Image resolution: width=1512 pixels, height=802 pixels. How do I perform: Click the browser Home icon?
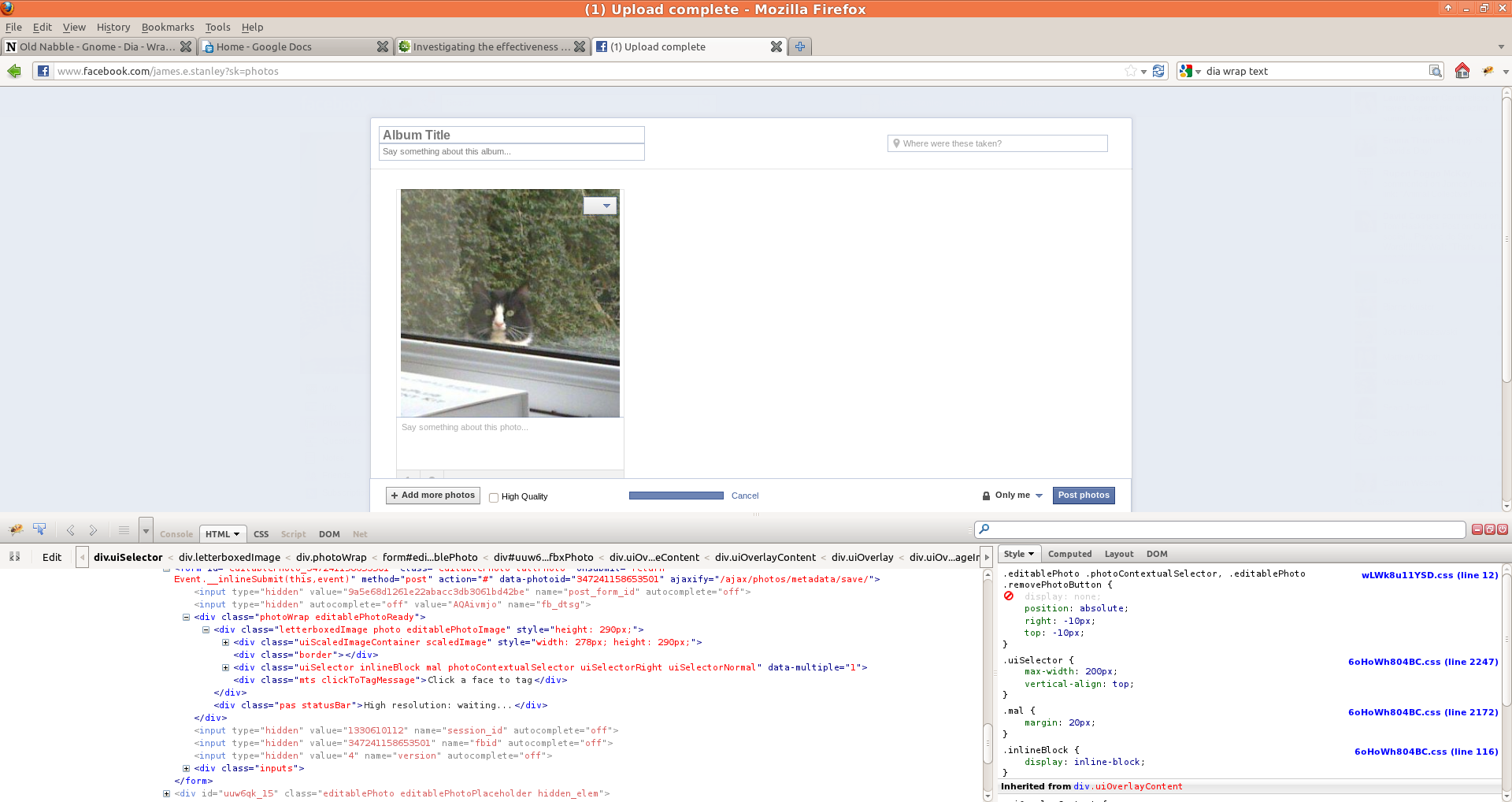point(1462,71)
